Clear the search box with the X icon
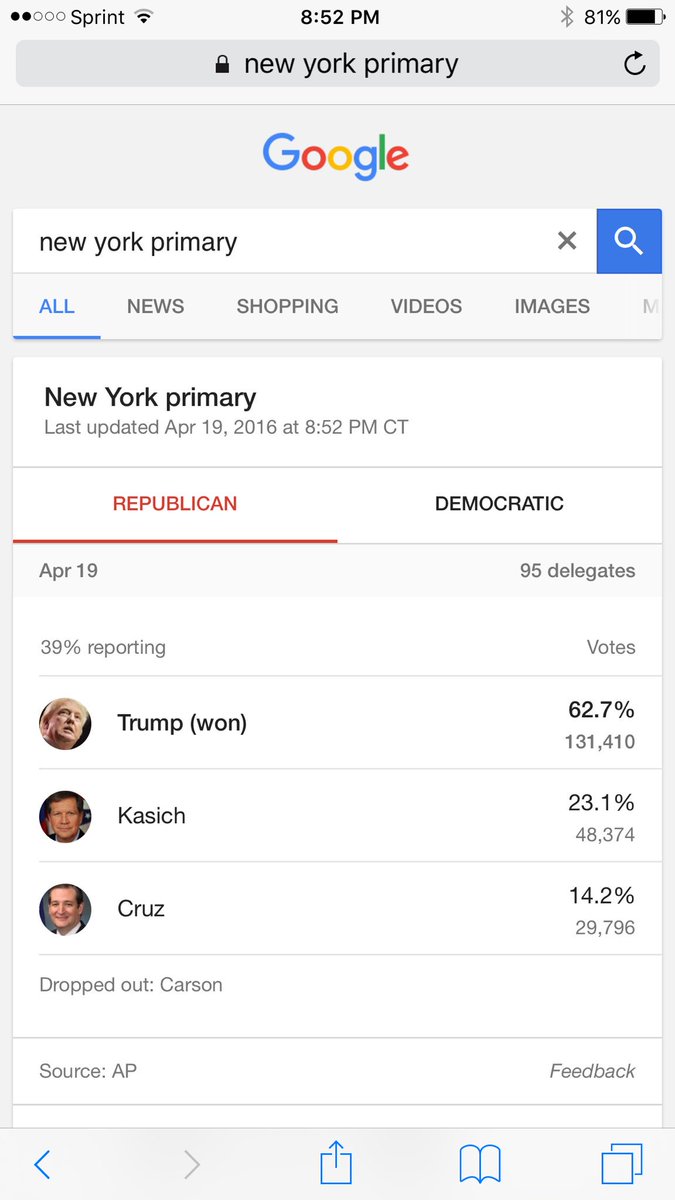 tap(567, 241)
